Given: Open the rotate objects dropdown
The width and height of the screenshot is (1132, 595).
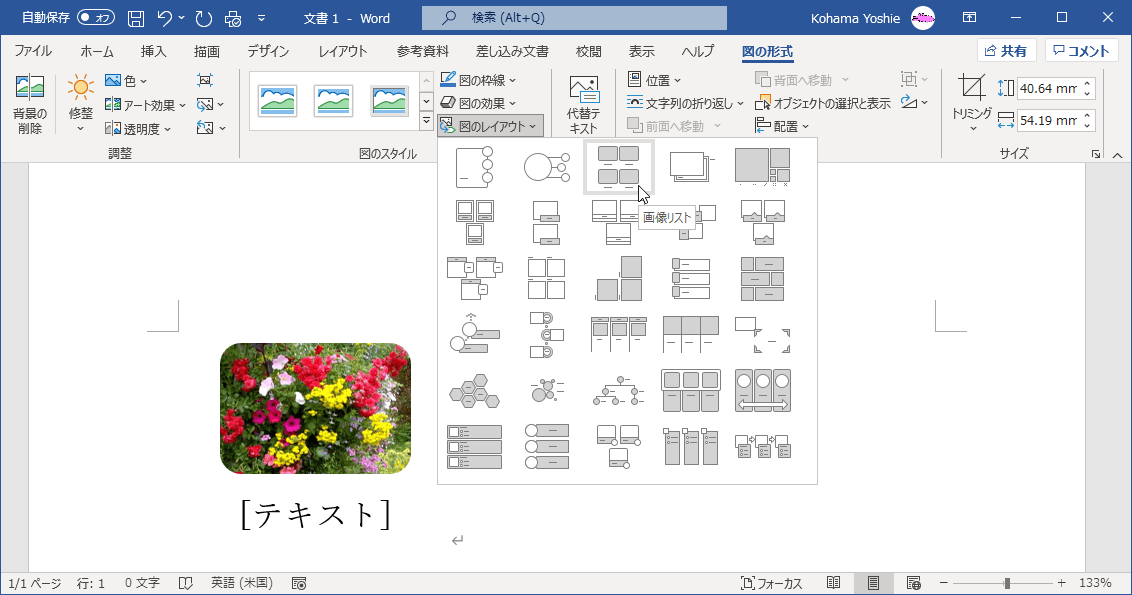Looking at the screenshot, I should [914, 103].
